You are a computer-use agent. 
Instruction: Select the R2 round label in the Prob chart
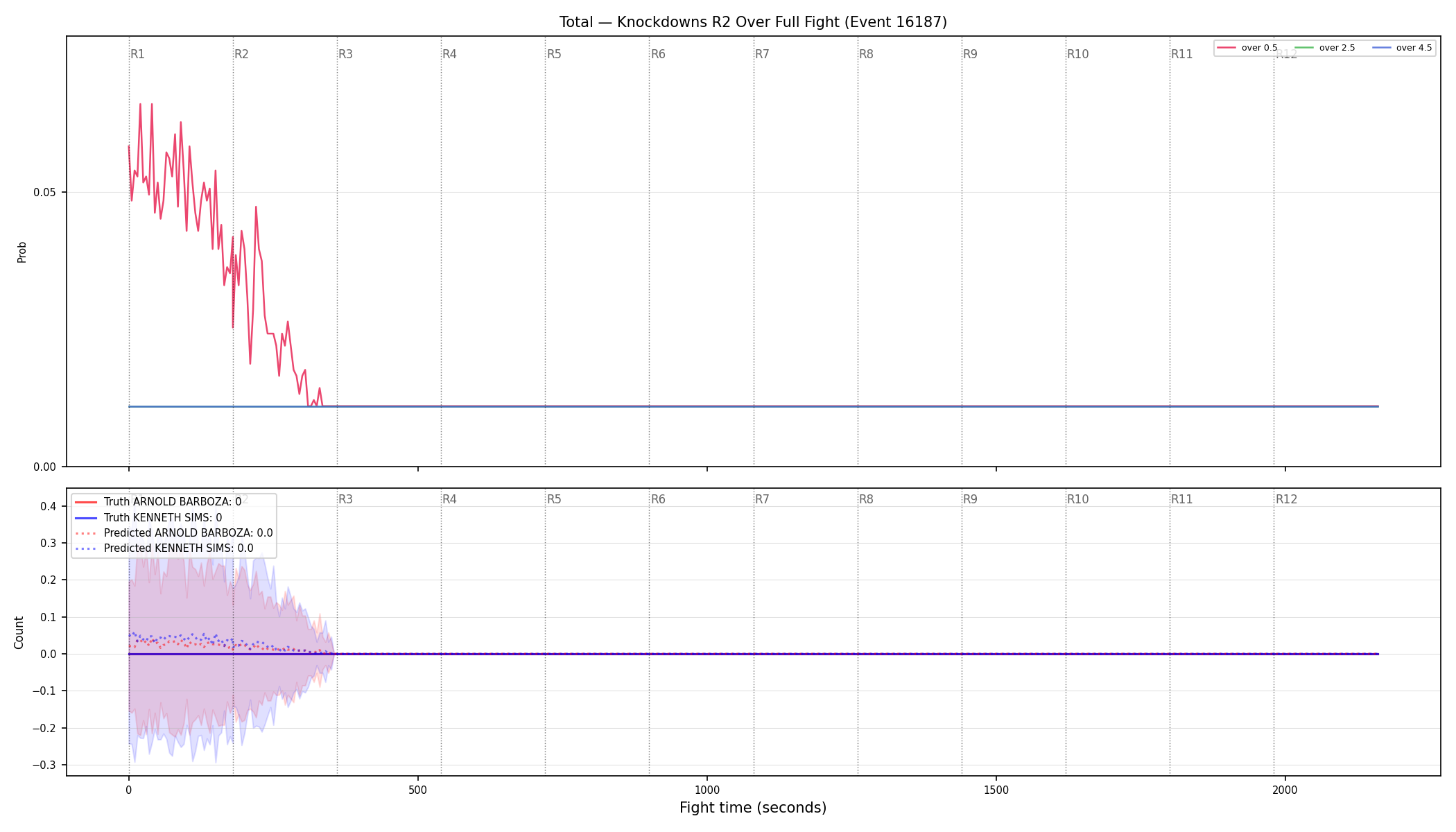(242, 54)
